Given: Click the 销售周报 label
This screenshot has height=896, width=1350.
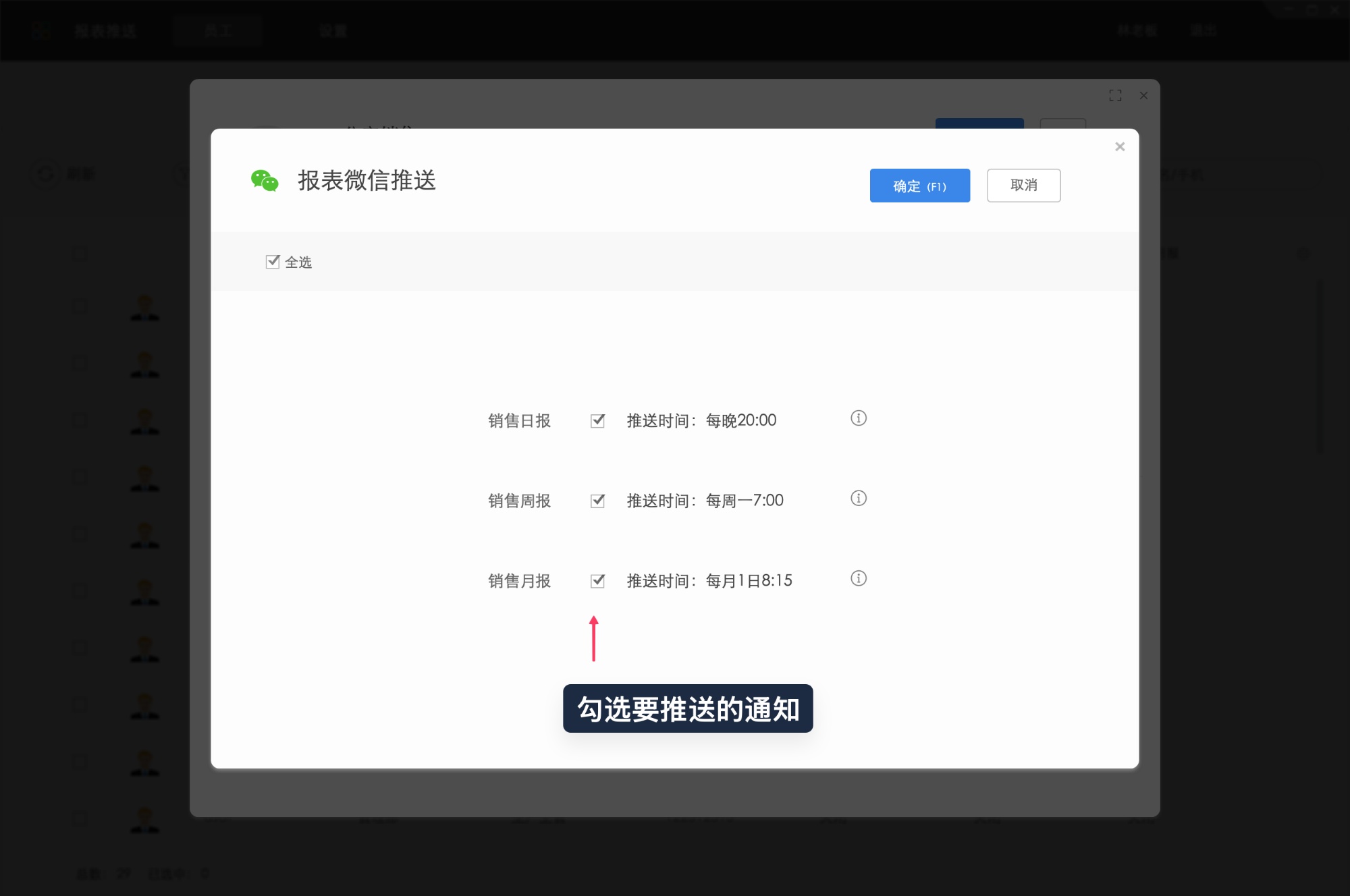Looking at the screenshot, I should pos(520,501).
